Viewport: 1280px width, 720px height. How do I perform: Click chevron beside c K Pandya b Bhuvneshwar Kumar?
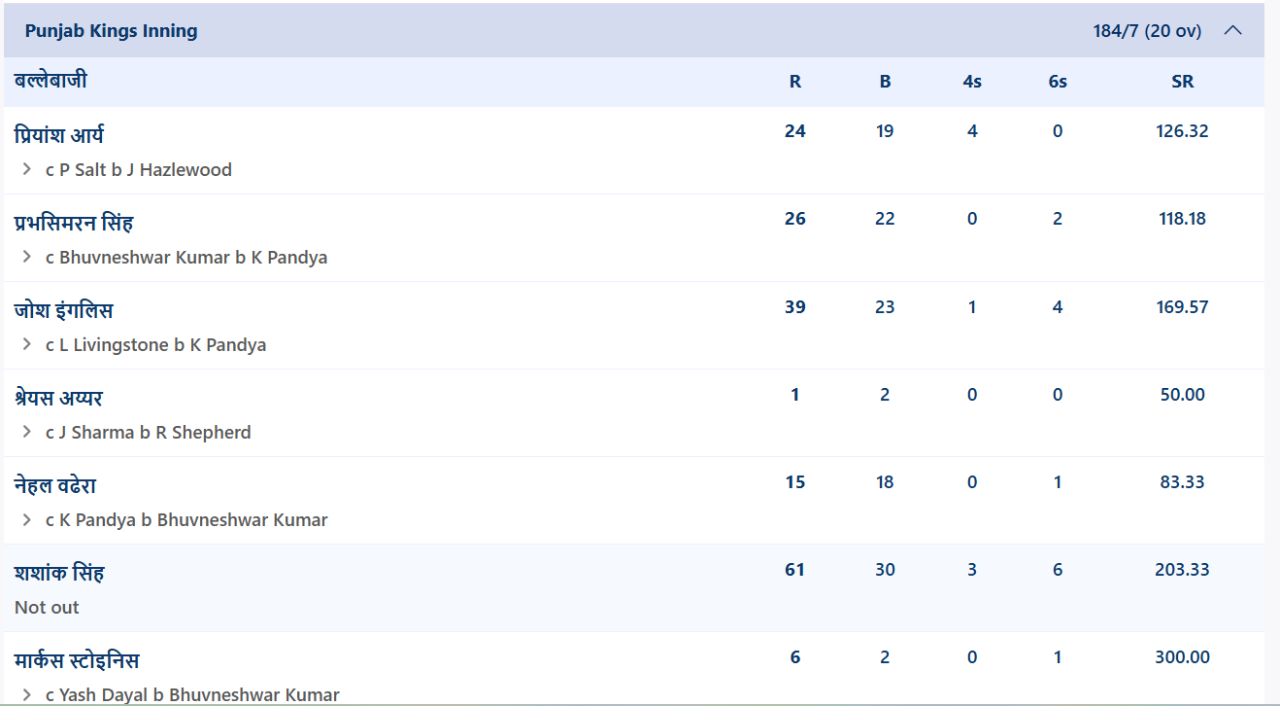pos(27,520)
